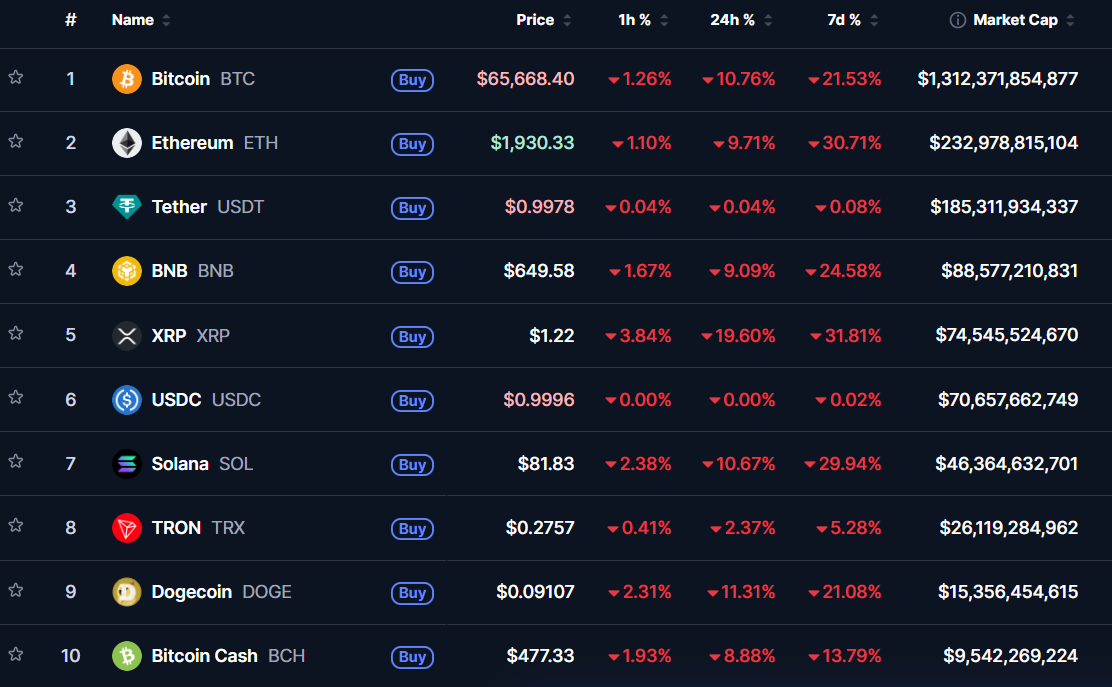Viewport: 1112px width, 687px height.
Task: Click the Solana logo icon
Action: click(x=127, y=464)
